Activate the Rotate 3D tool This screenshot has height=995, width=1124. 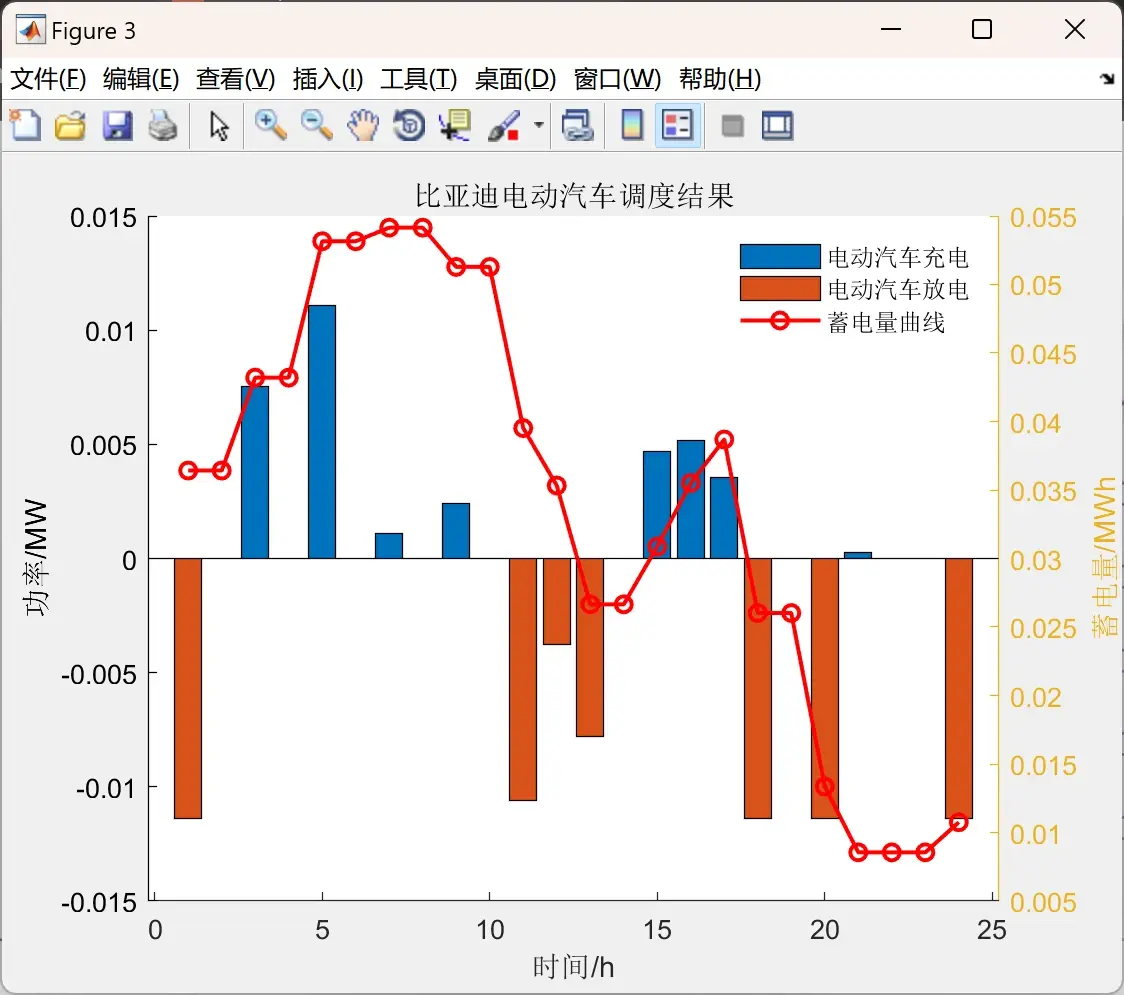click(409, 125)
